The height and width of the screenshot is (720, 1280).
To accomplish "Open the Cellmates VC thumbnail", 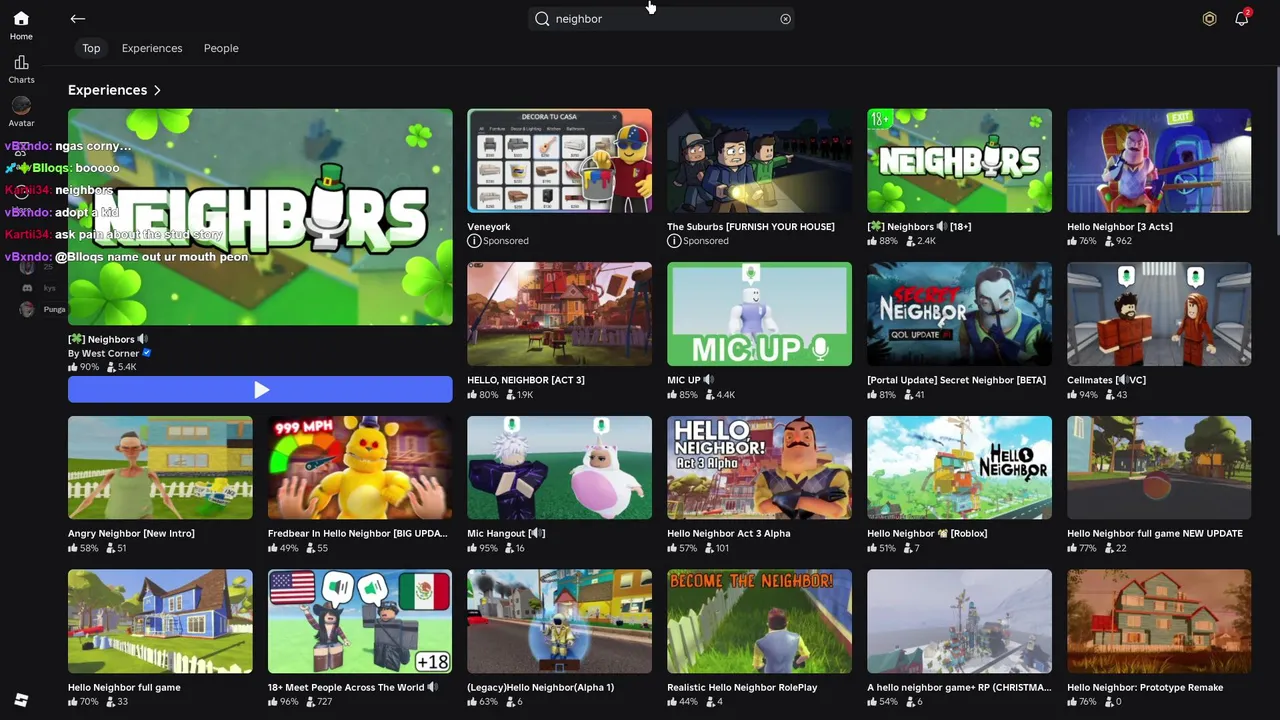I will [x=1159, y=314].
